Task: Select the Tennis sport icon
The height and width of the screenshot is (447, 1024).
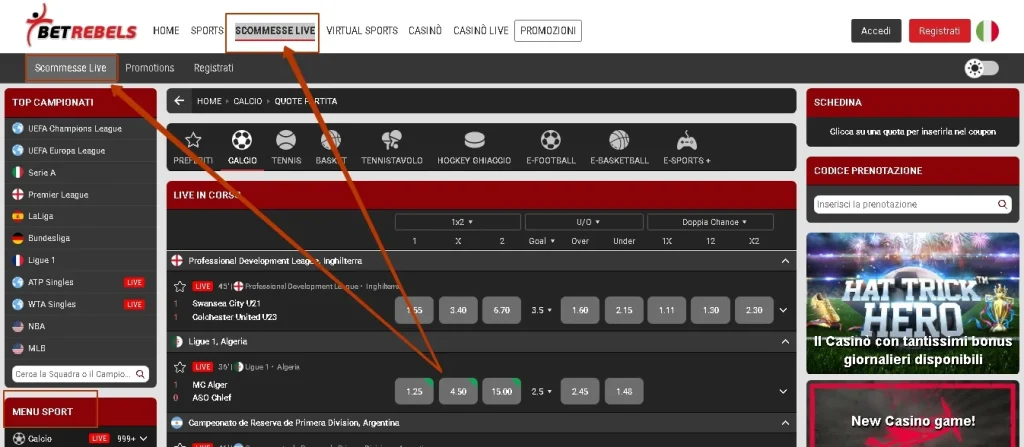Action: tap(286, 140)
